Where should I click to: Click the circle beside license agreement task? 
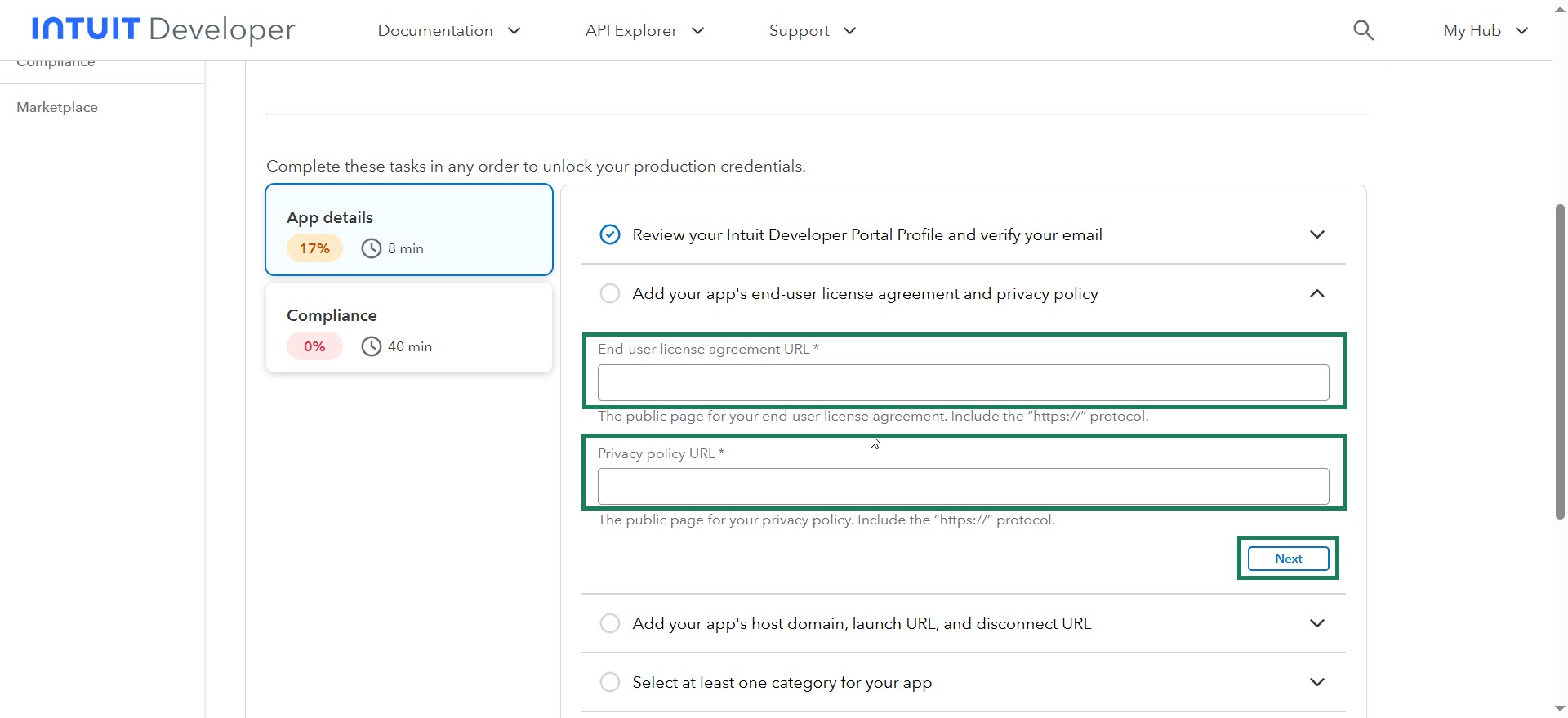tap(610, 294)
